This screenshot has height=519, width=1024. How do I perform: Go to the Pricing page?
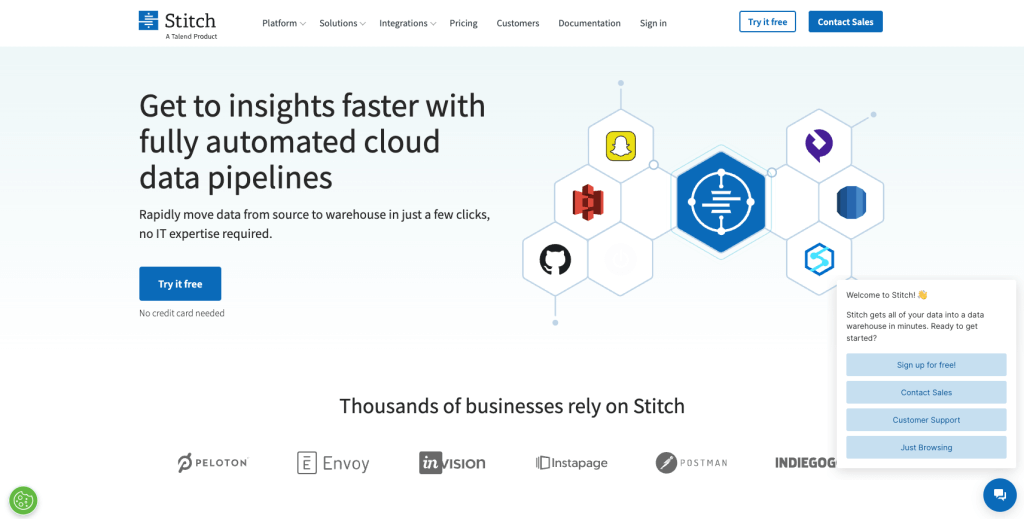pos(463,23)
